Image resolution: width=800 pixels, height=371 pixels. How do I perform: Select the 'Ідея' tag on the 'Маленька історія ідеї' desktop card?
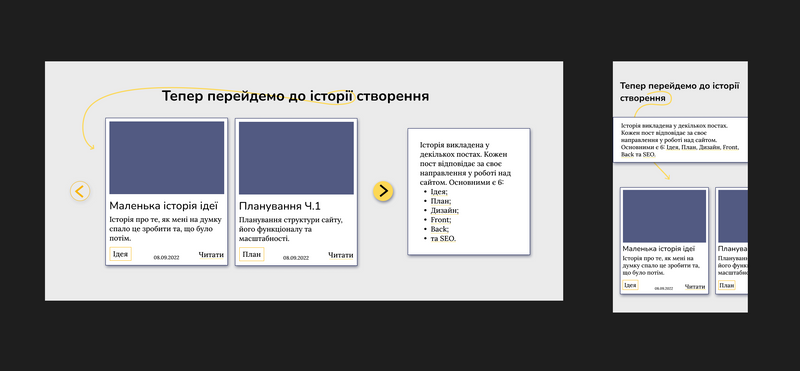click(120, 254)
